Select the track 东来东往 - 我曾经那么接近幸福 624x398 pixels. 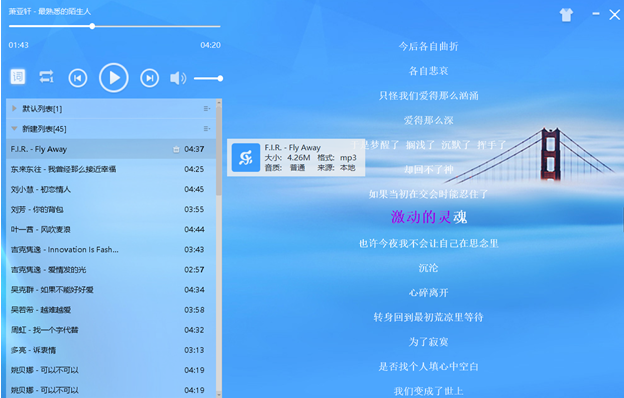(111, 169)
